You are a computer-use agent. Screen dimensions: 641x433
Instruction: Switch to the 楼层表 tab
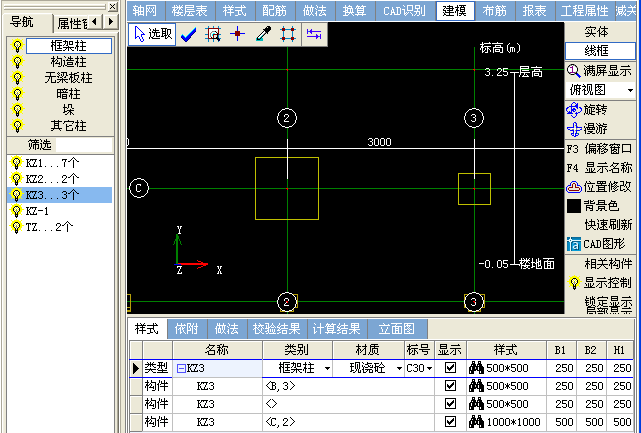tap(190, 11)
